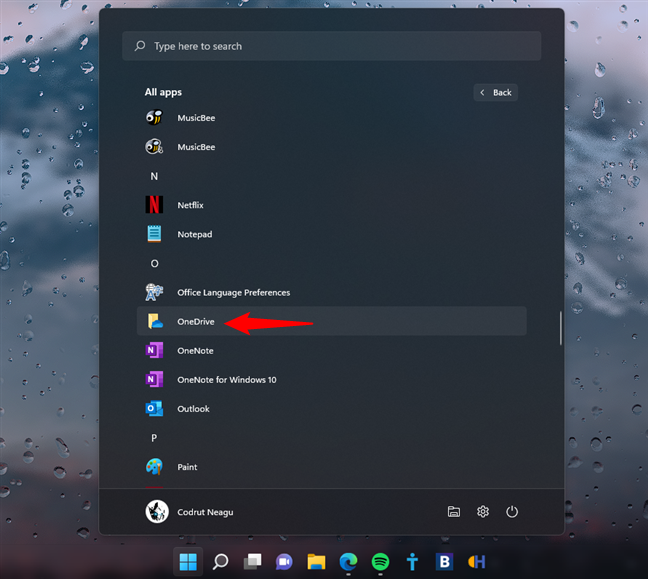
Task: Select the 'Notepad' label text
Action: point(195,234)
